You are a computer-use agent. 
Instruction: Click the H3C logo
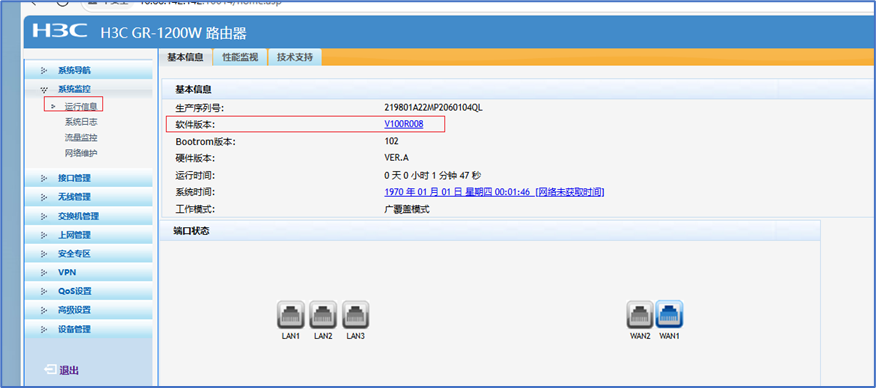(x=60, y=31)
